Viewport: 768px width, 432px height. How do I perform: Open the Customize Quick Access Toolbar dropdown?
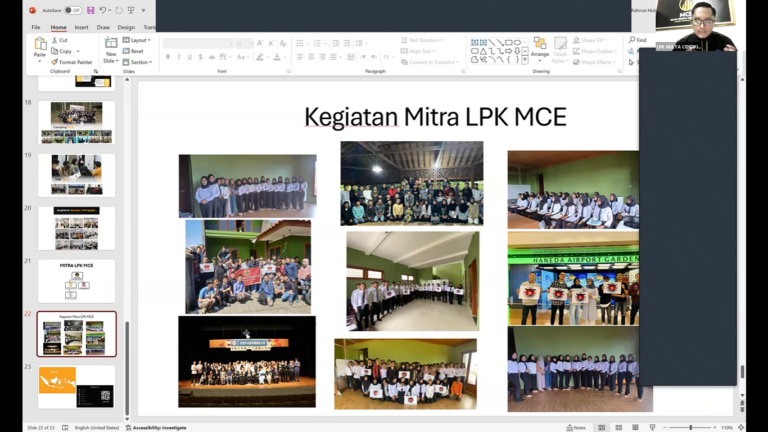(x=144, y=10)
